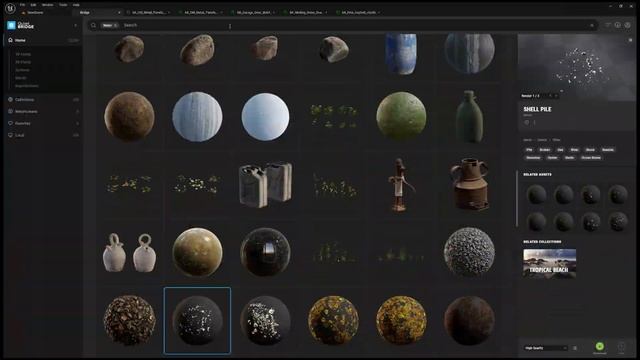This screenshot has width=640, height=360.
Task: Collapse the Bridge sidebar with its arrow
Action: pos(76,25)
